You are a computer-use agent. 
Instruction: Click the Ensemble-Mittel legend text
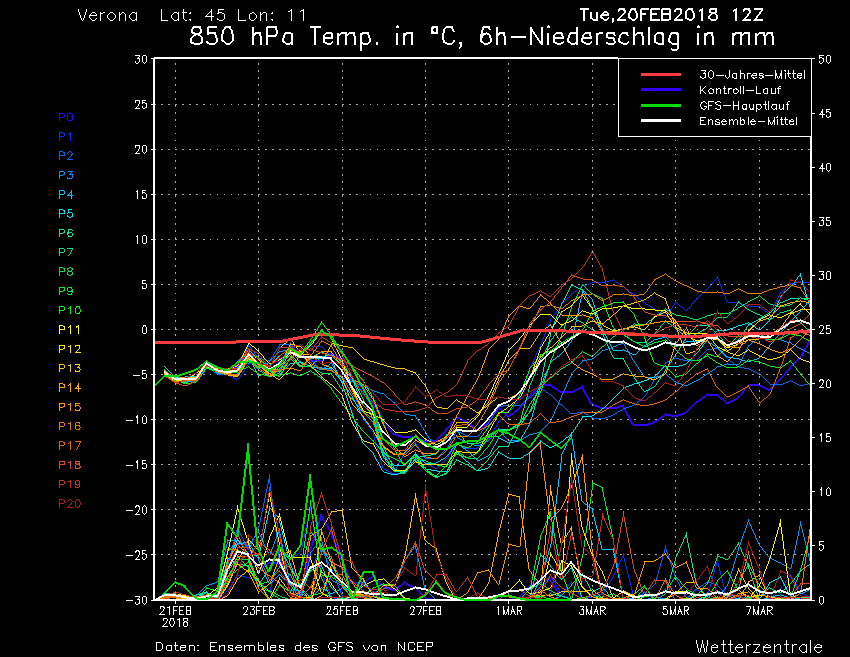coord(749,121)
